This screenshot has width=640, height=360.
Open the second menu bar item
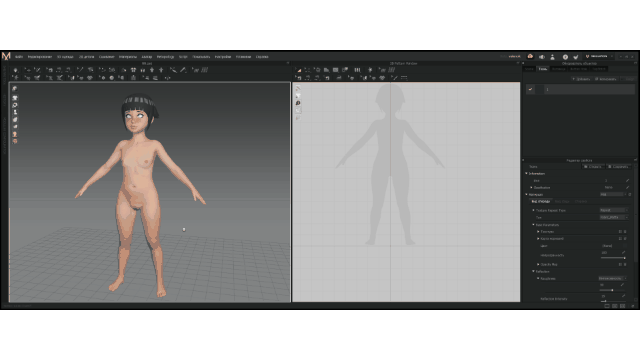coord(40,57)
